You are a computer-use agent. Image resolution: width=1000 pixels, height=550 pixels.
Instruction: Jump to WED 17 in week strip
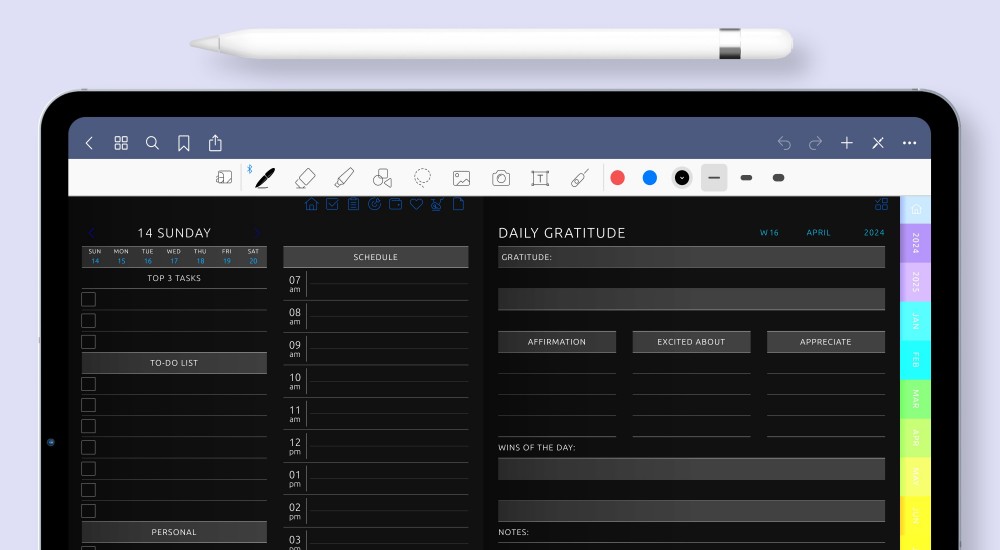coord(173,256)
